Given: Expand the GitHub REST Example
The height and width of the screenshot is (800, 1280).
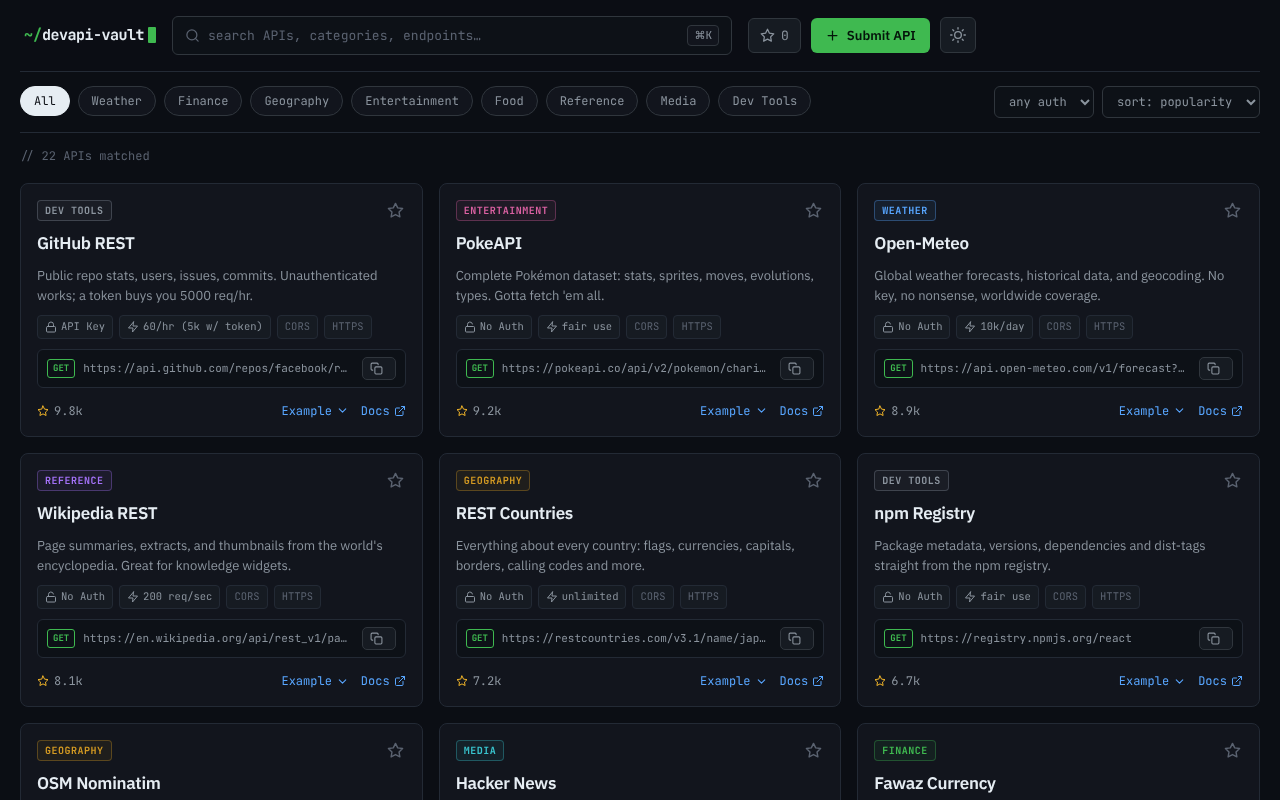Looking at the screenshot, I should click(314, 411).
